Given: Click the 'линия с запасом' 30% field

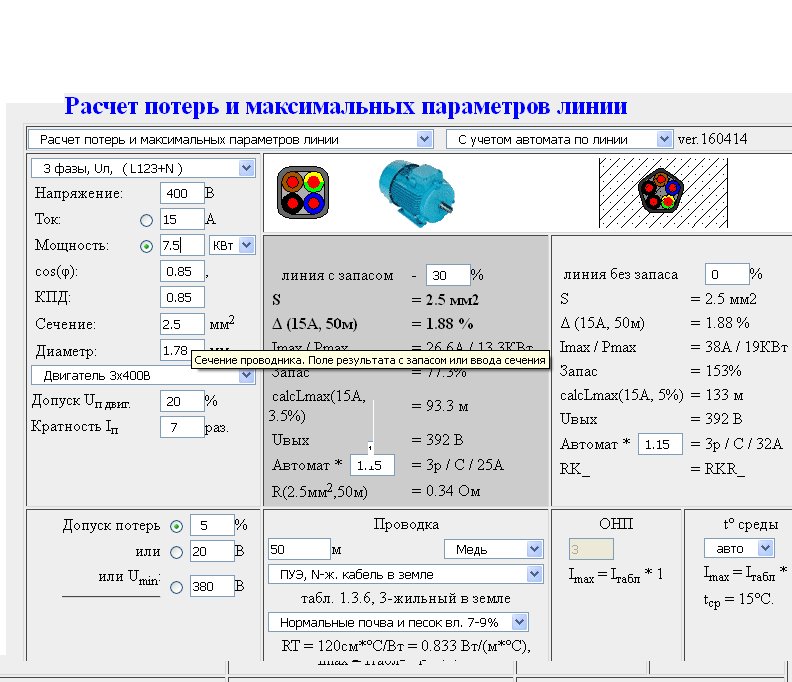Looking at the screenshot, I should pyautogui.click(x=448, y=275).
